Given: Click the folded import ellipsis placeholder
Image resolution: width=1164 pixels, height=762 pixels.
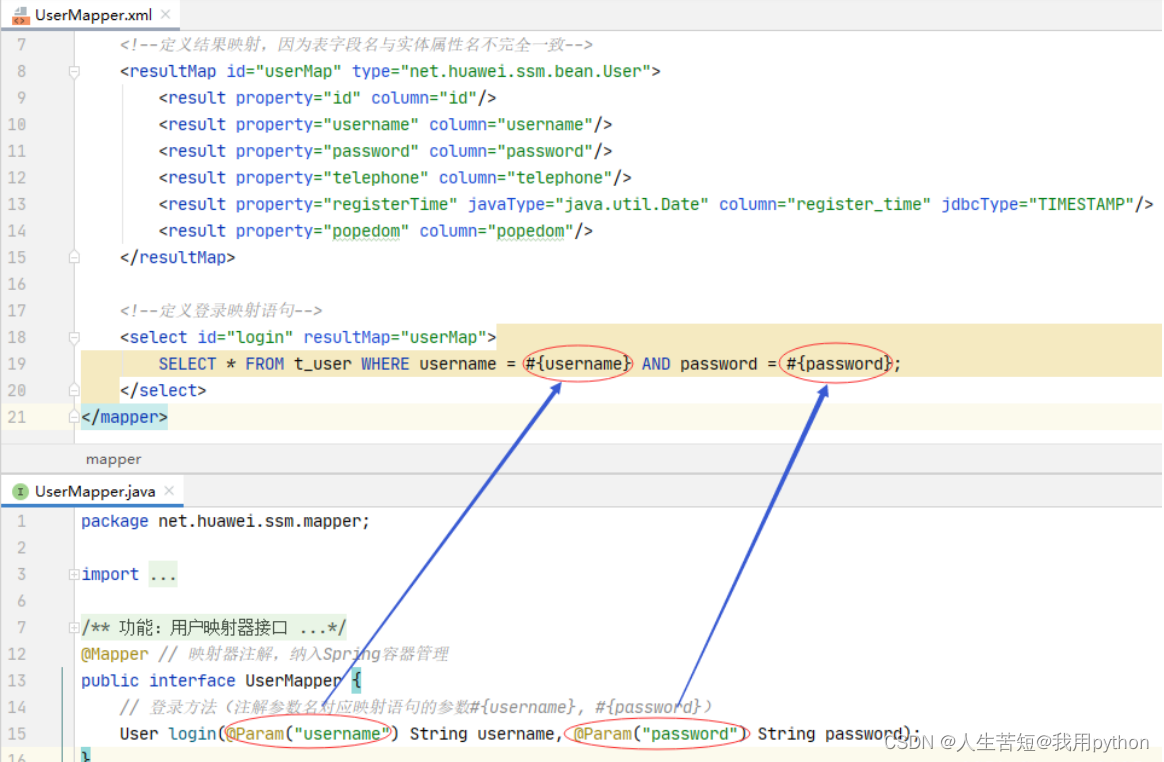Looking at the screenshot, I should click(x=163, y=575).
